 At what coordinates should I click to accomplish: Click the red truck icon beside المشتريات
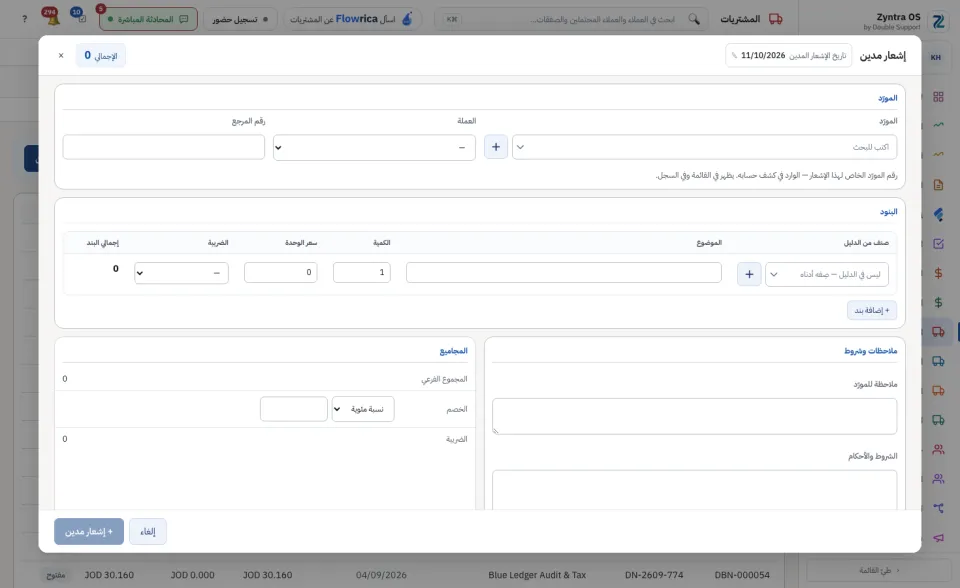[776, 19]
